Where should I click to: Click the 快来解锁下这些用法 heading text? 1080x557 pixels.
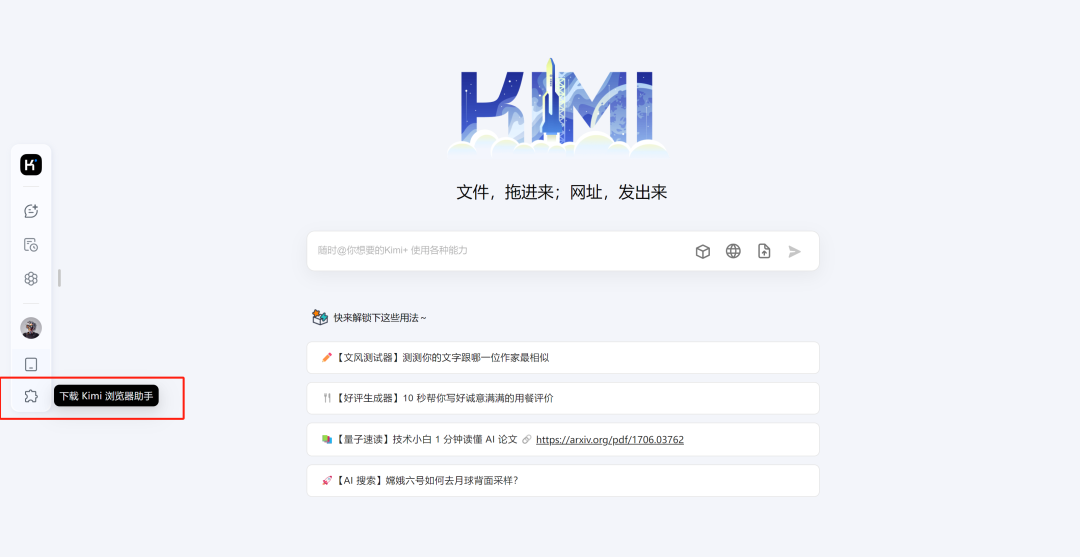pos(380,318)
